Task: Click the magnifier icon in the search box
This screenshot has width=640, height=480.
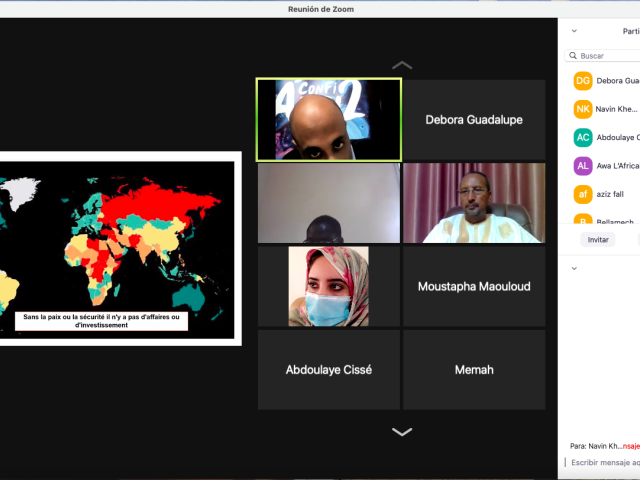Action: 573,56
